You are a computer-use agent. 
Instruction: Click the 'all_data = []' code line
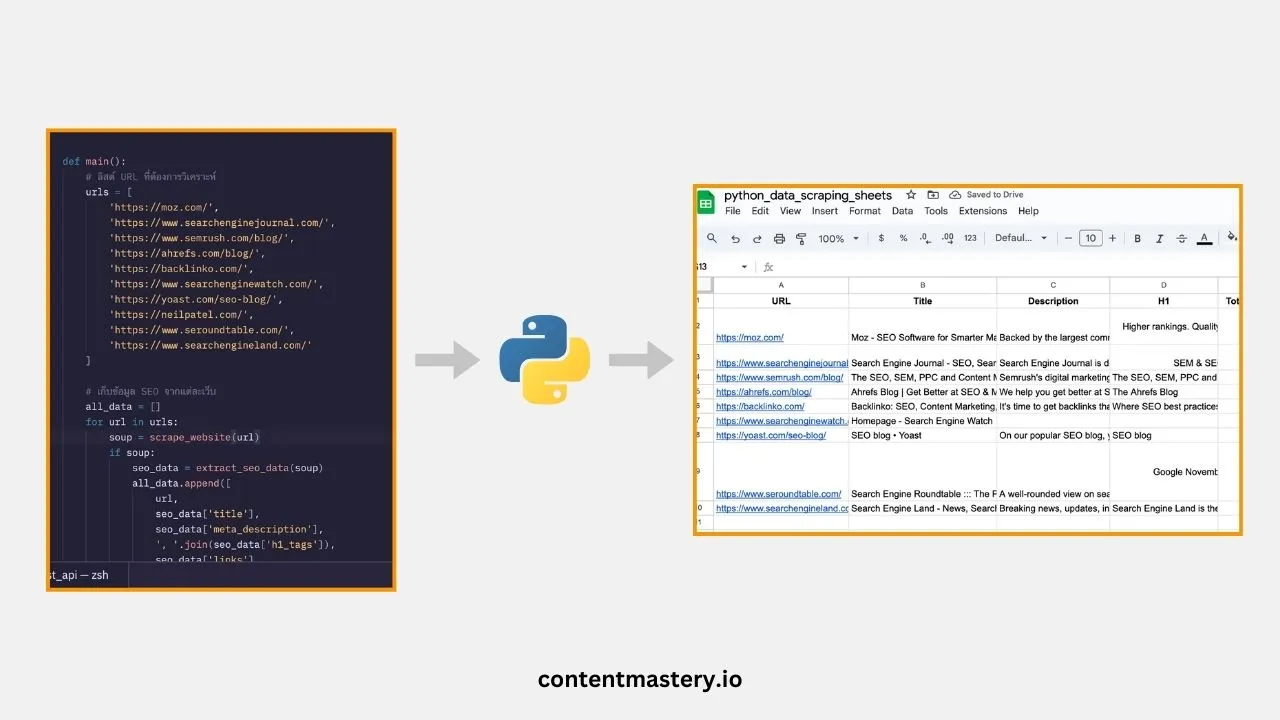coord(123,407)
